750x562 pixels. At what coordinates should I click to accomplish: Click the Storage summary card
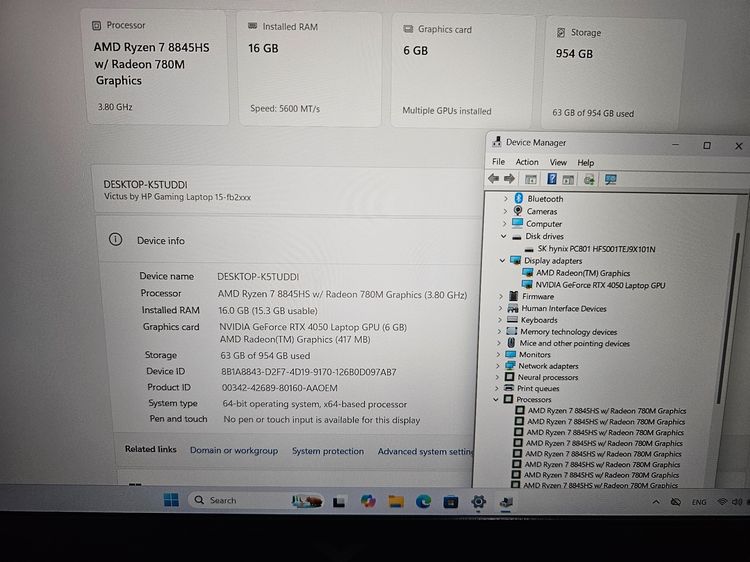[614, 75]
